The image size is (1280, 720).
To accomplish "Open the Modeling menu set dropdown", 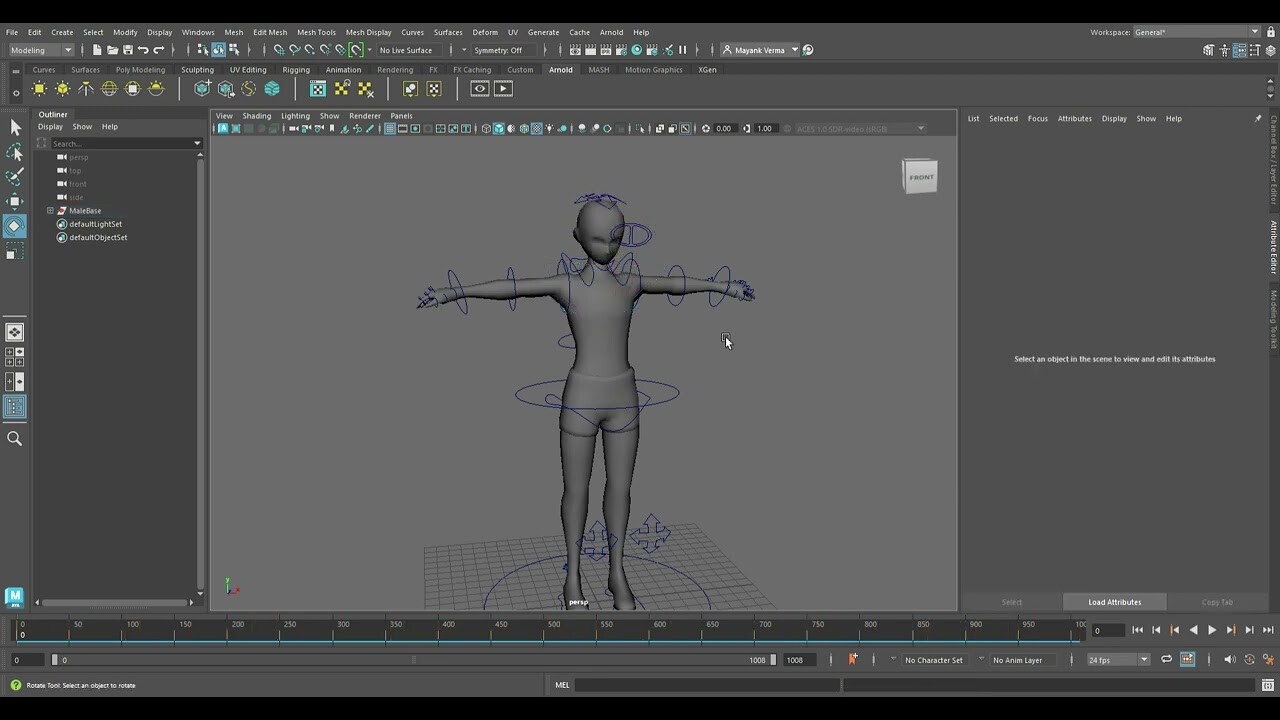I will point(38,50).
